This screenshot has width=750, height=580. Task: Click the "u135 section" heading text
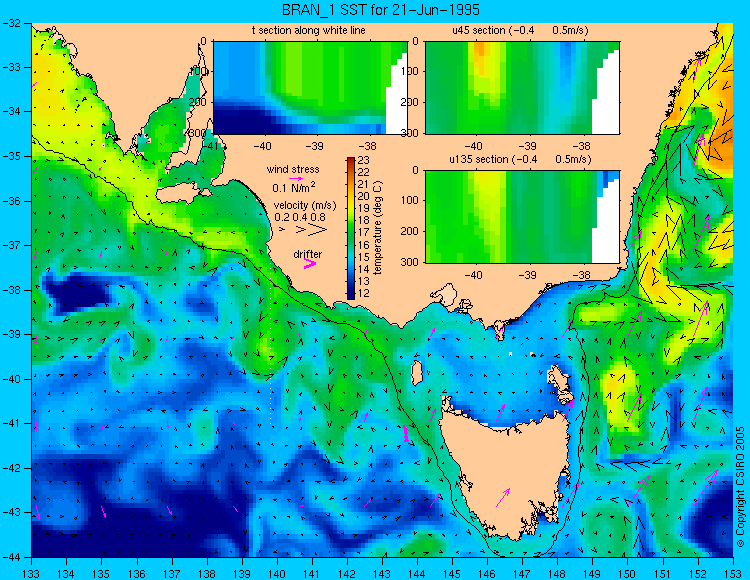[x=476, y=159]
